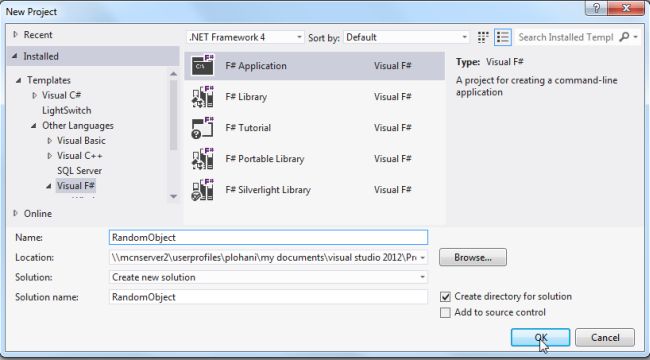The image size is (650, 360).
Task: Select the F# Application template icon
Action: pos(203,66)
